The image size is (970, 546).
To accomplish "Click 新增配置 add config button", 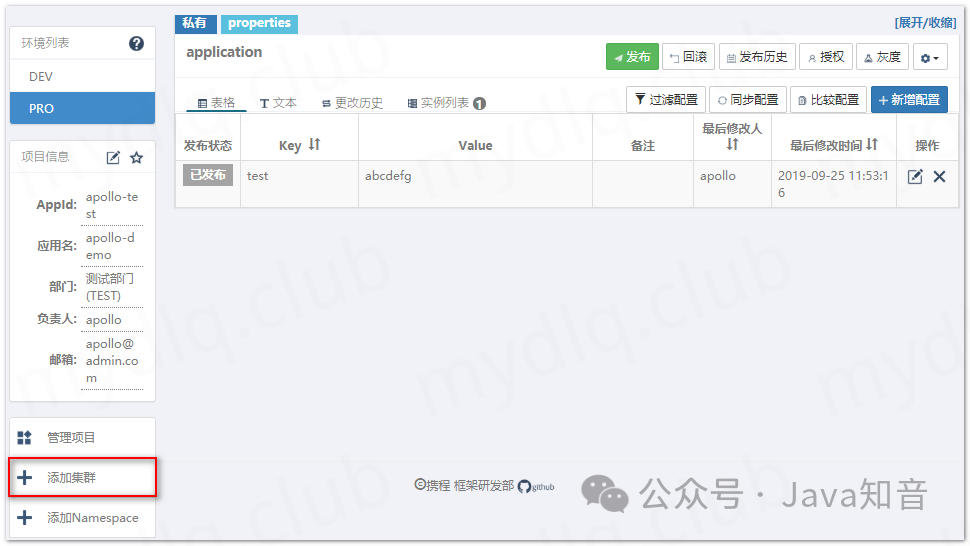I will (909, 100).
